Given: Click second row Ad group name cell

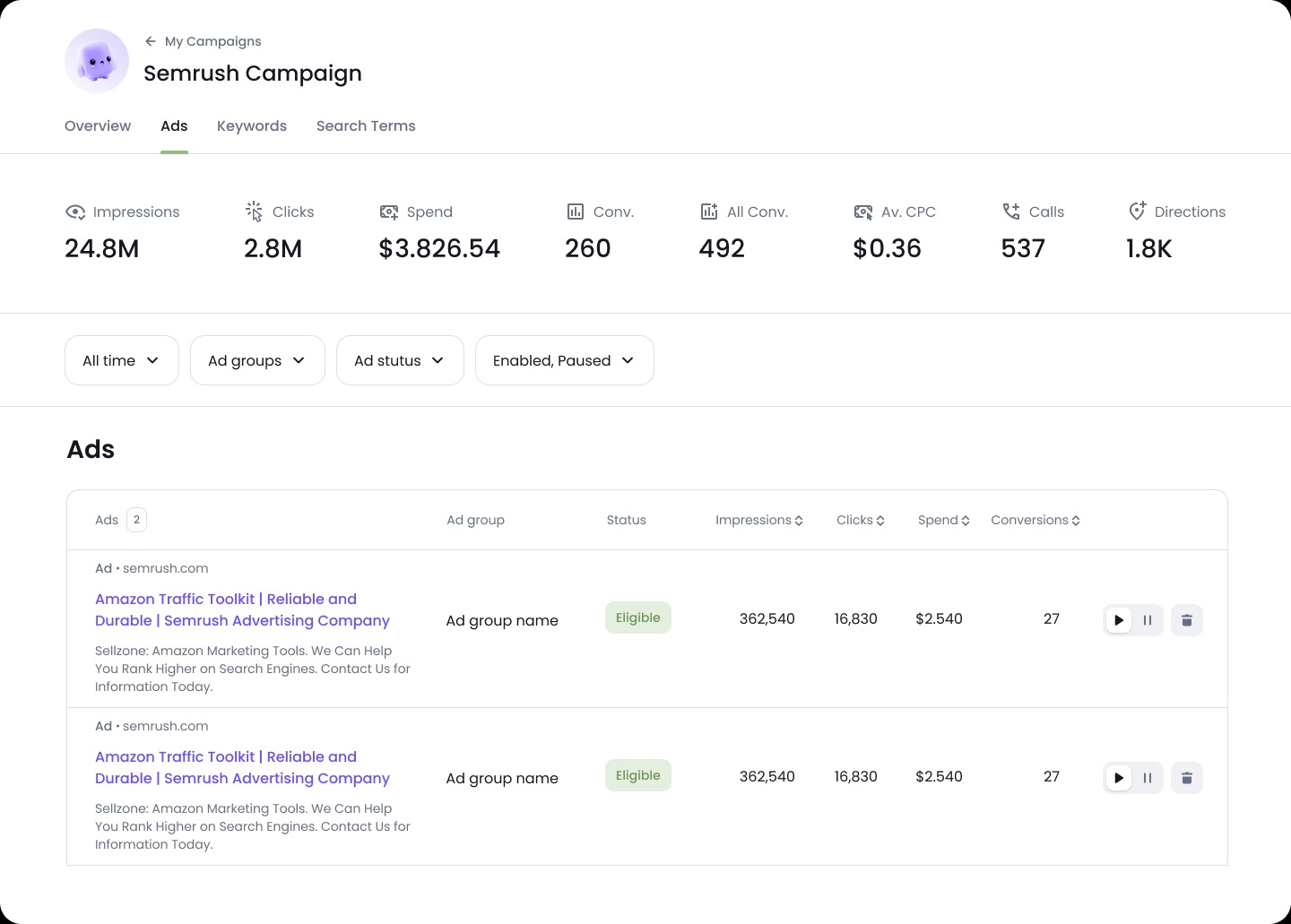Looking at the screenshot, I should pyautogui.click(x=502, y=778).
